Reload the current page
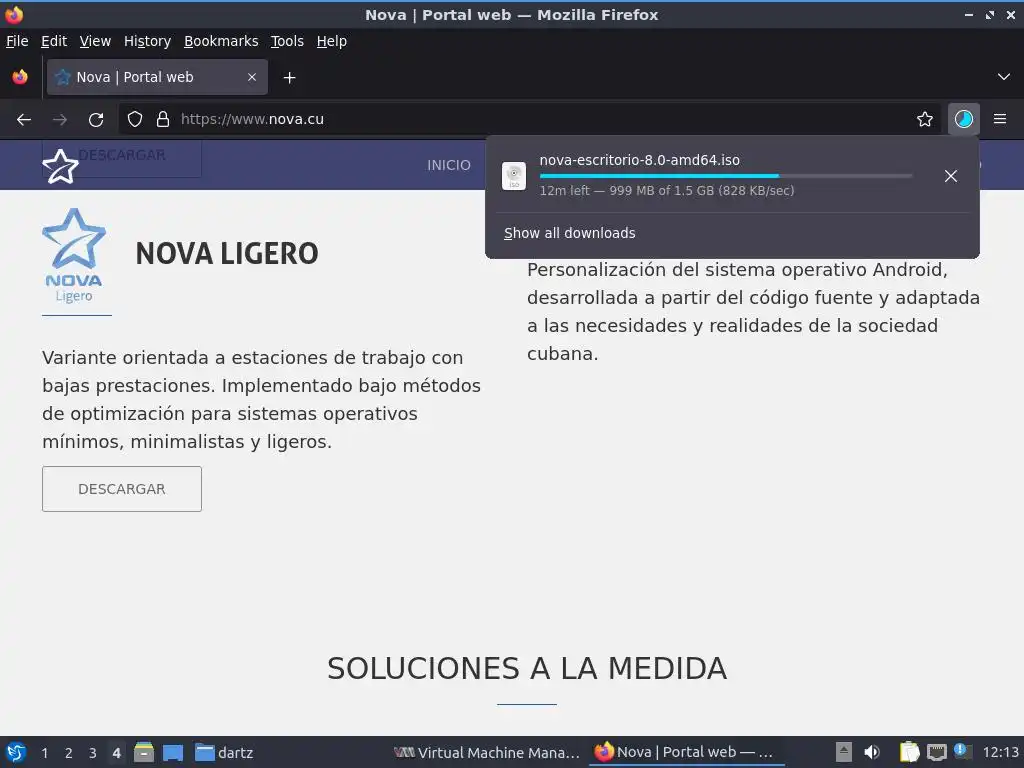Screen dimensions: 1024x768 (96, 119)
